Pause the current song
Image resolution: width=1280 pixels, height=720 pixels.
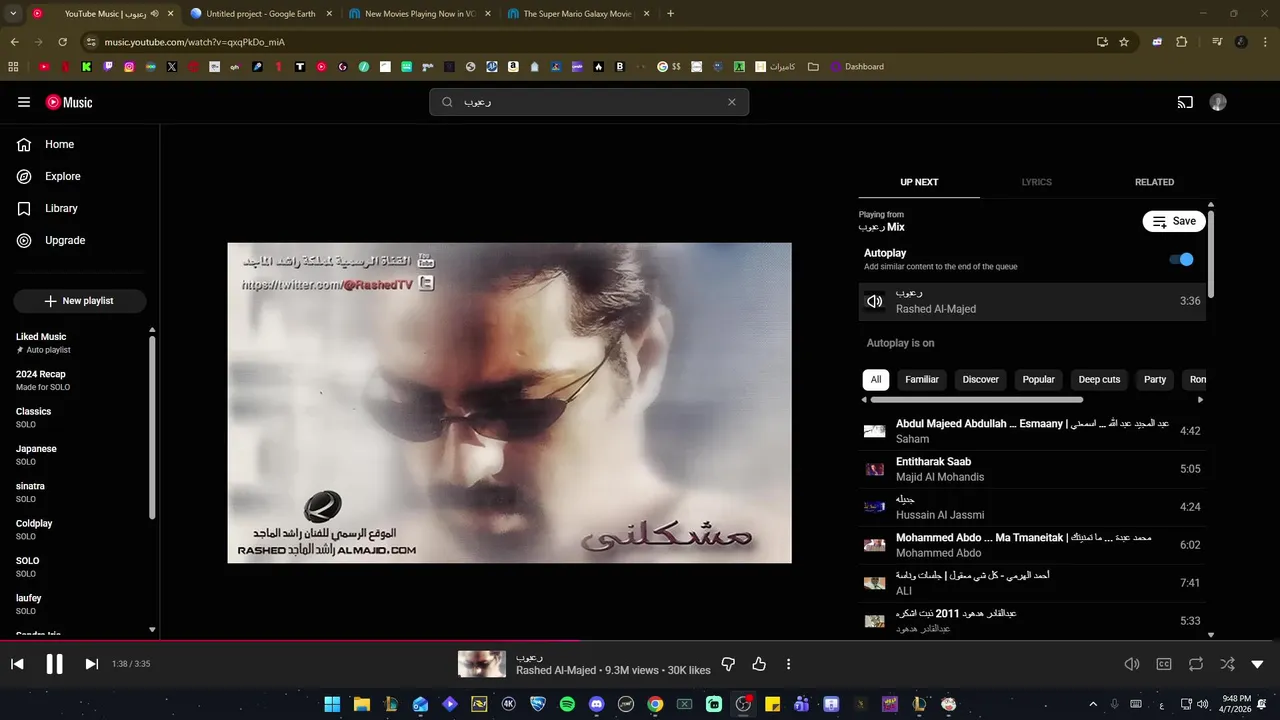[55, 664]
